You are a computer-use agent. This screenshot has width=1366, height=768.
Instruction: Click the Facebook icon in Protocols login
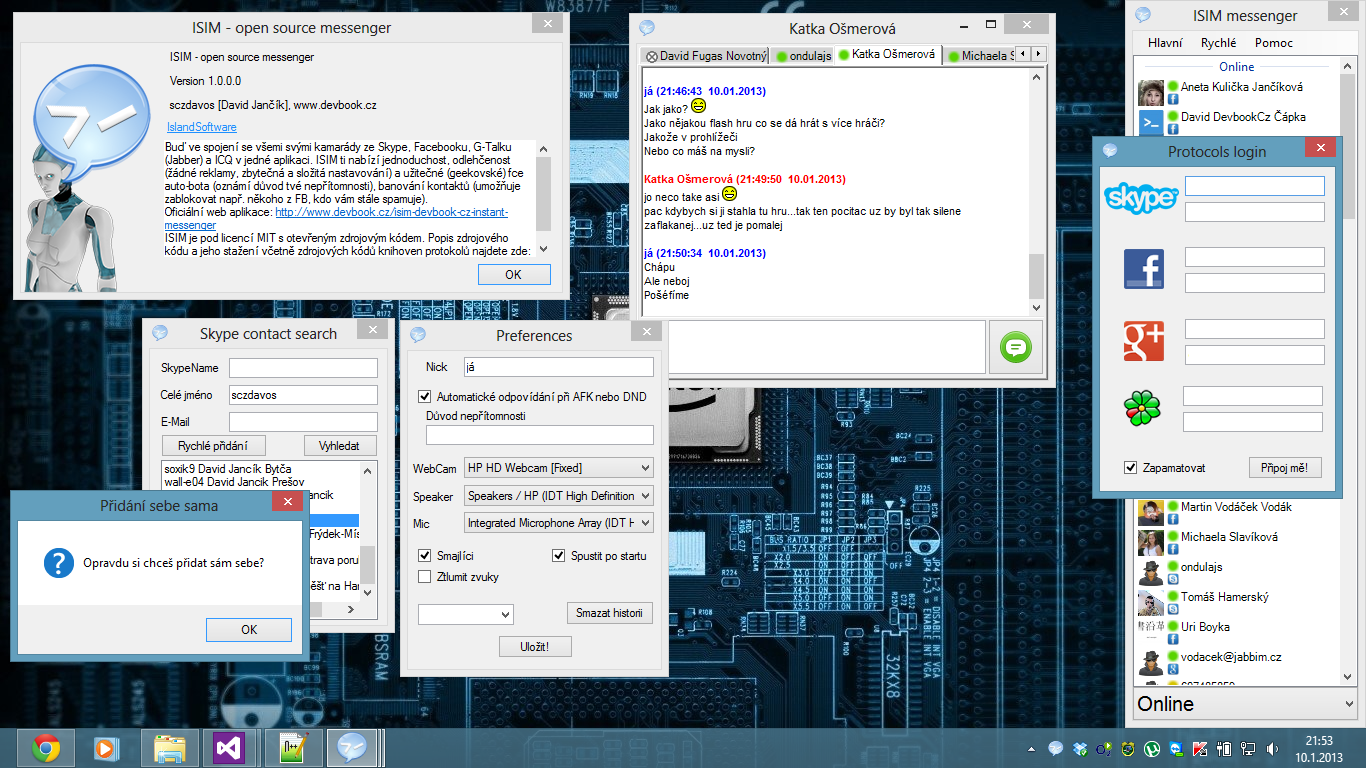point(1143,270)
